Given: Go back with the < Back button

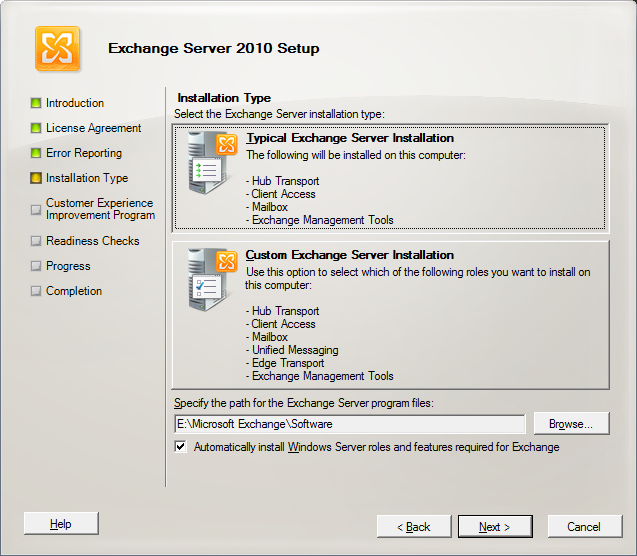Looking at the screenshot, I should click(x=414, y=527).
